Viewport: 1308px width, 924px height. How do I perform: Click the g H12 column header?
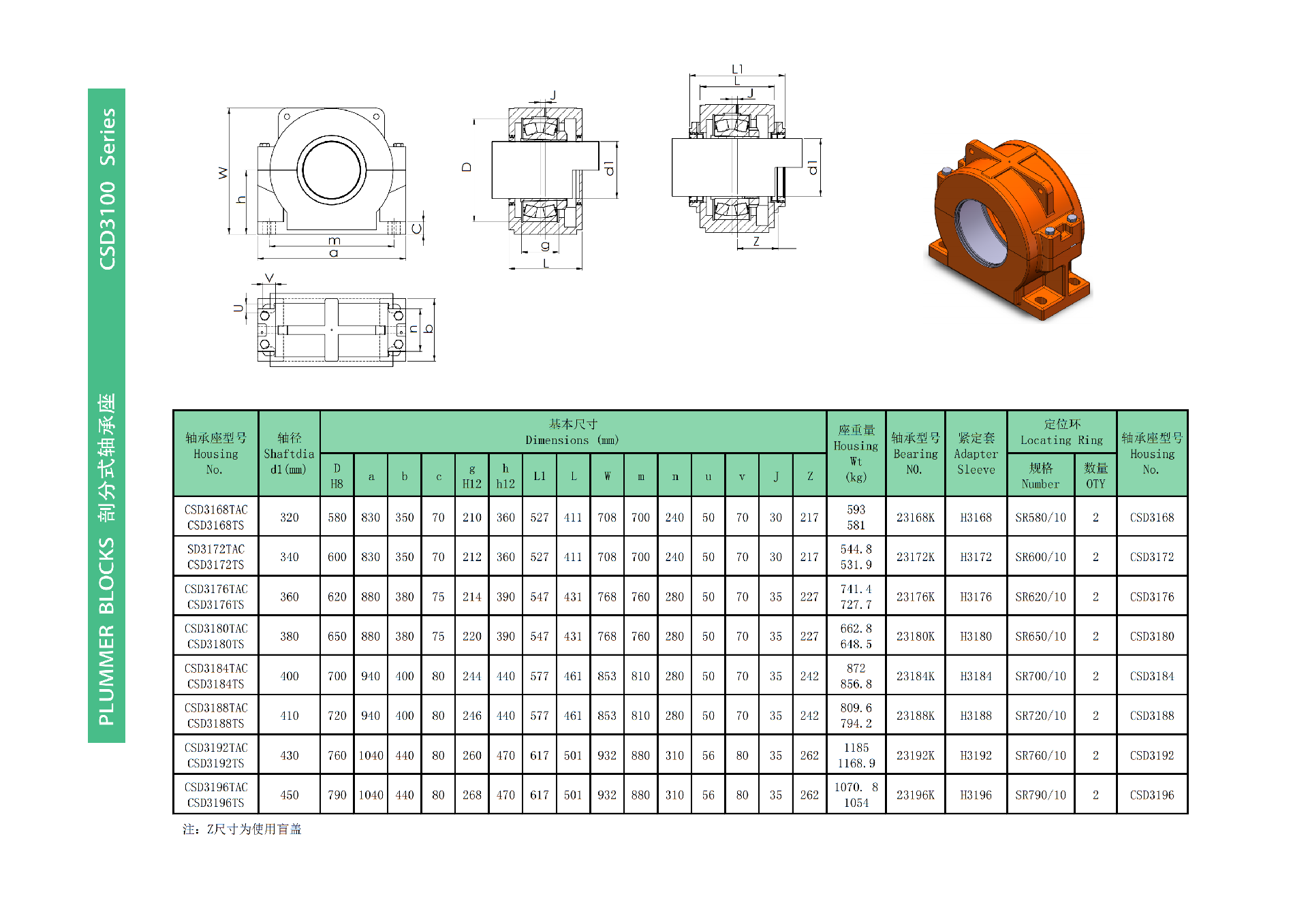[472, 475]
